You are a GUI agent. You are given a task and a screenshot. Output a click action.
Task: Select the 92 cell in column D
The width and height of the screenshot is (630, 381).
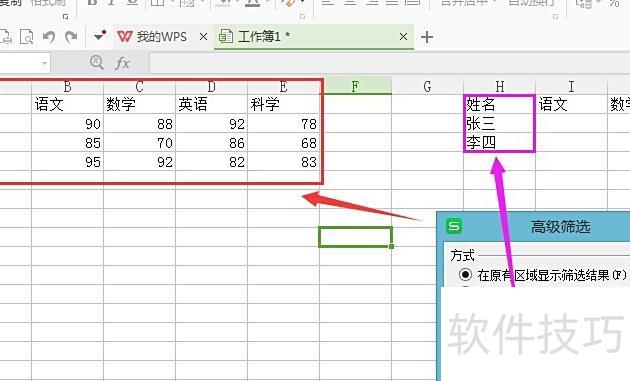click(x=211, y=123)
